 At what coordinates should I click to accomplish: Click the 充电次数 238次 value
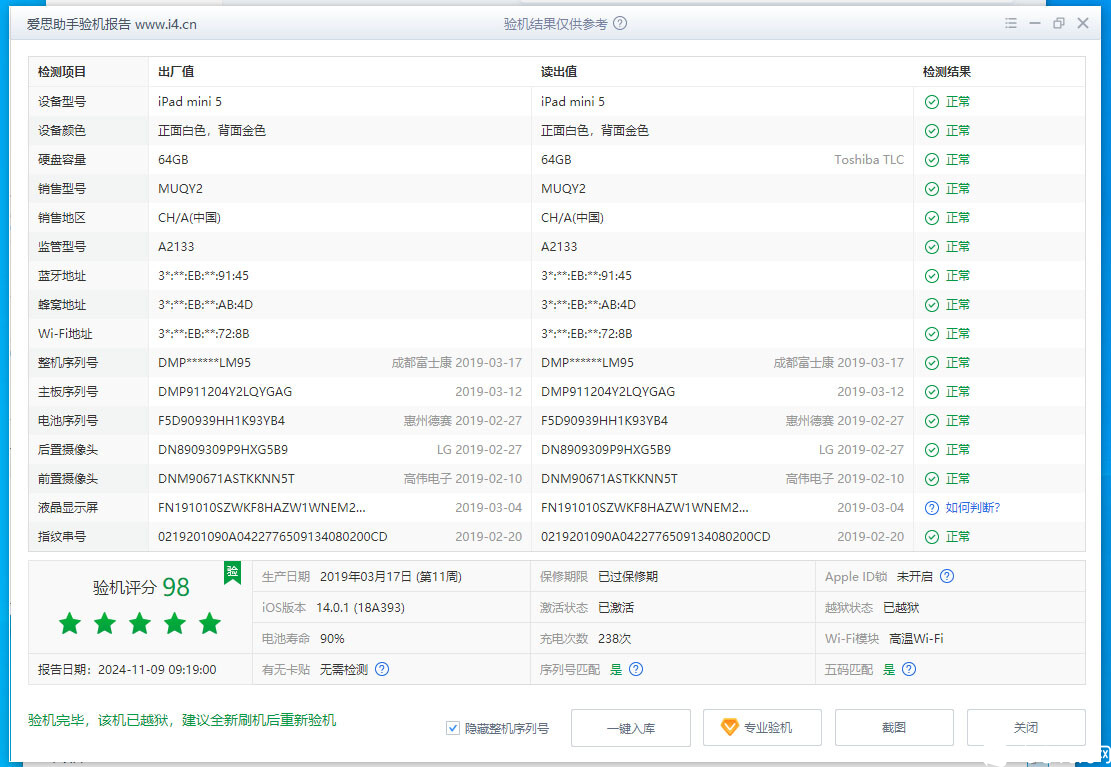614,639
